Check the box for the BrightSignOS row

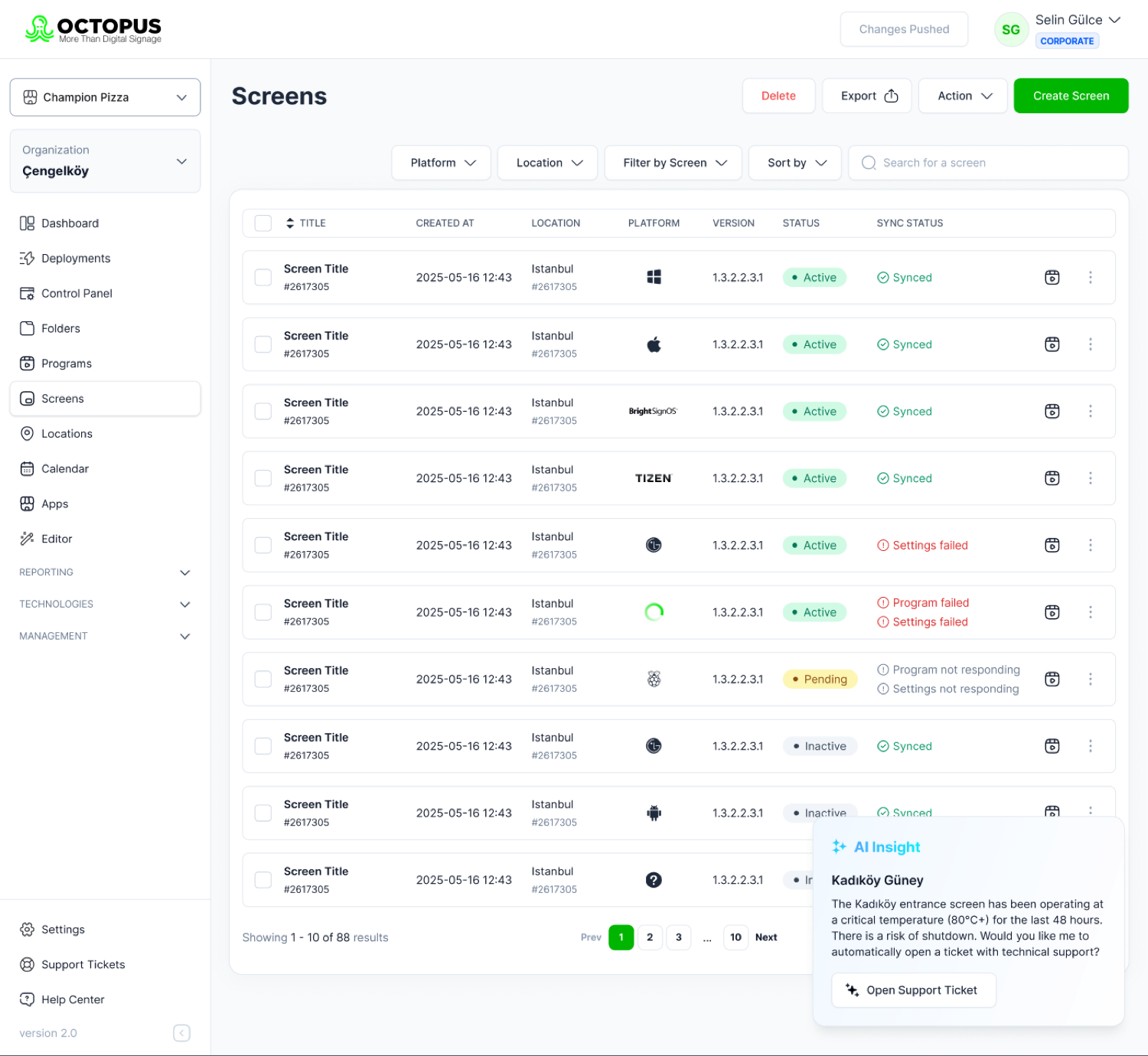coord(263,411)
